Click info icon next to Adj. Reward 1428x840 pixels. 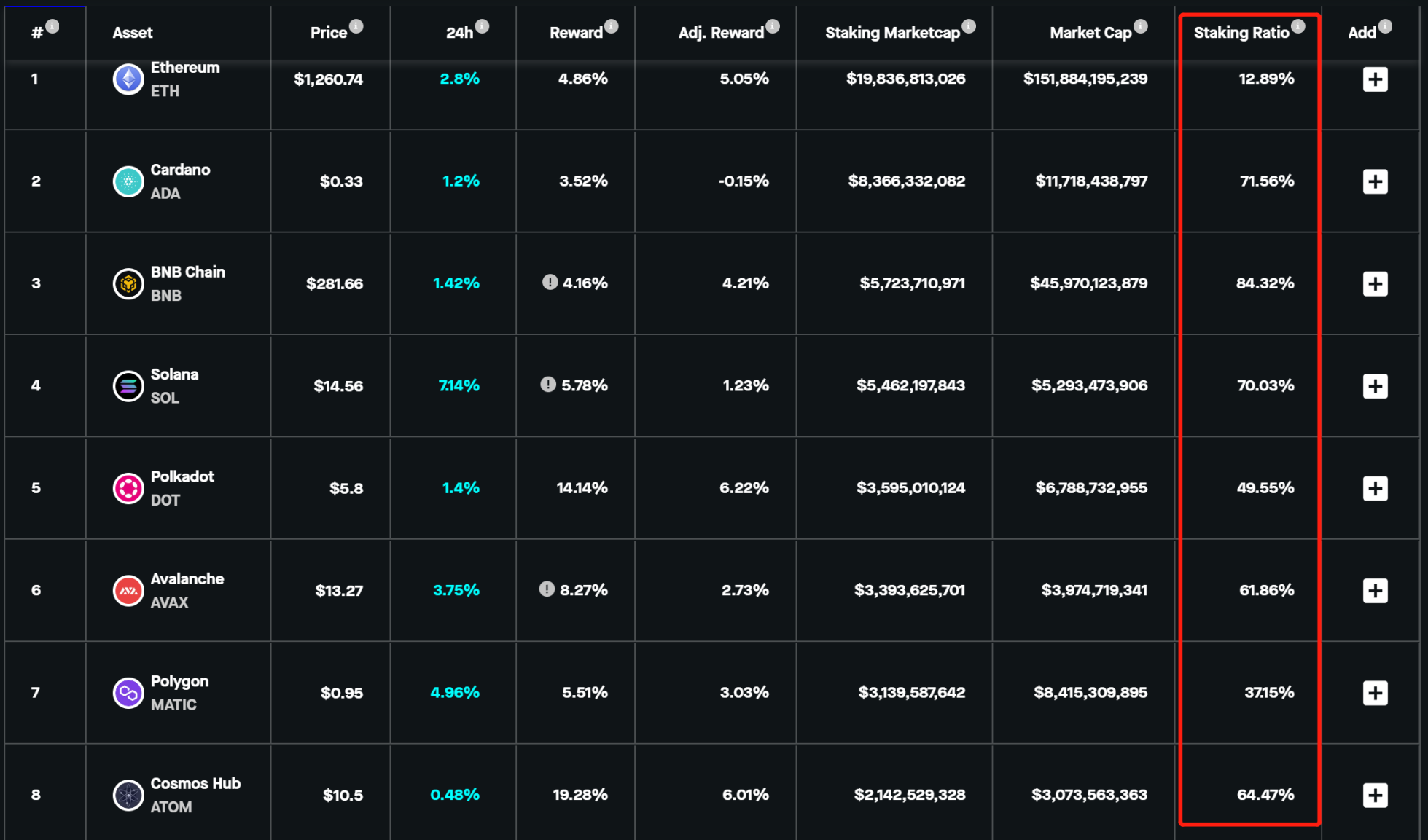pos(773,26)
